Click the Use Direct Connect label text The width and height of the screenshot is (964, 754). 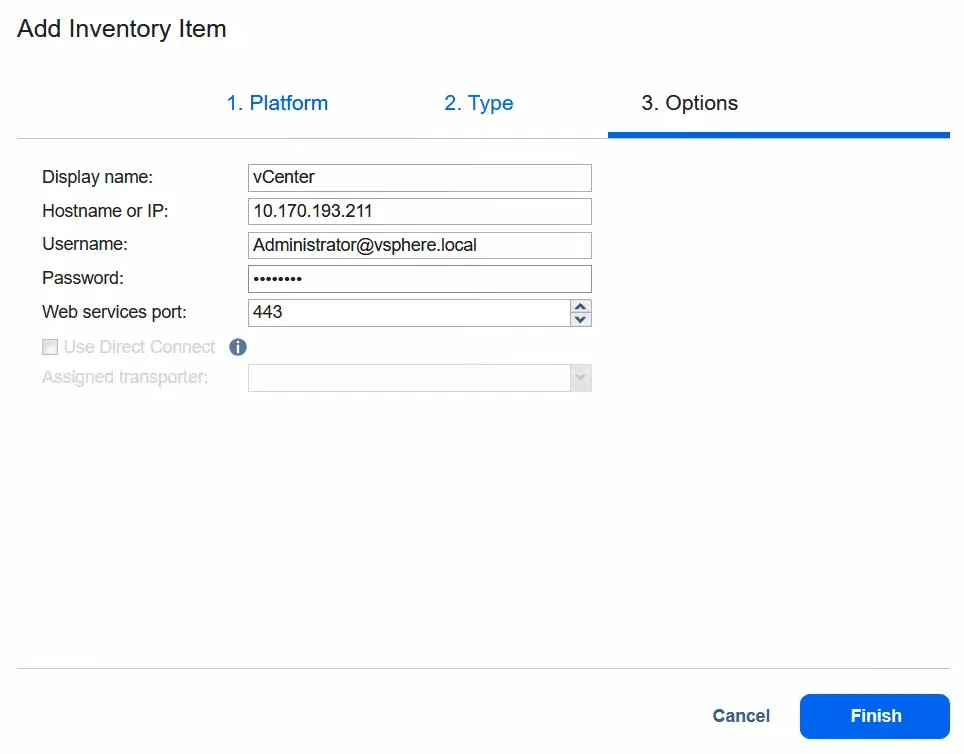140,347
